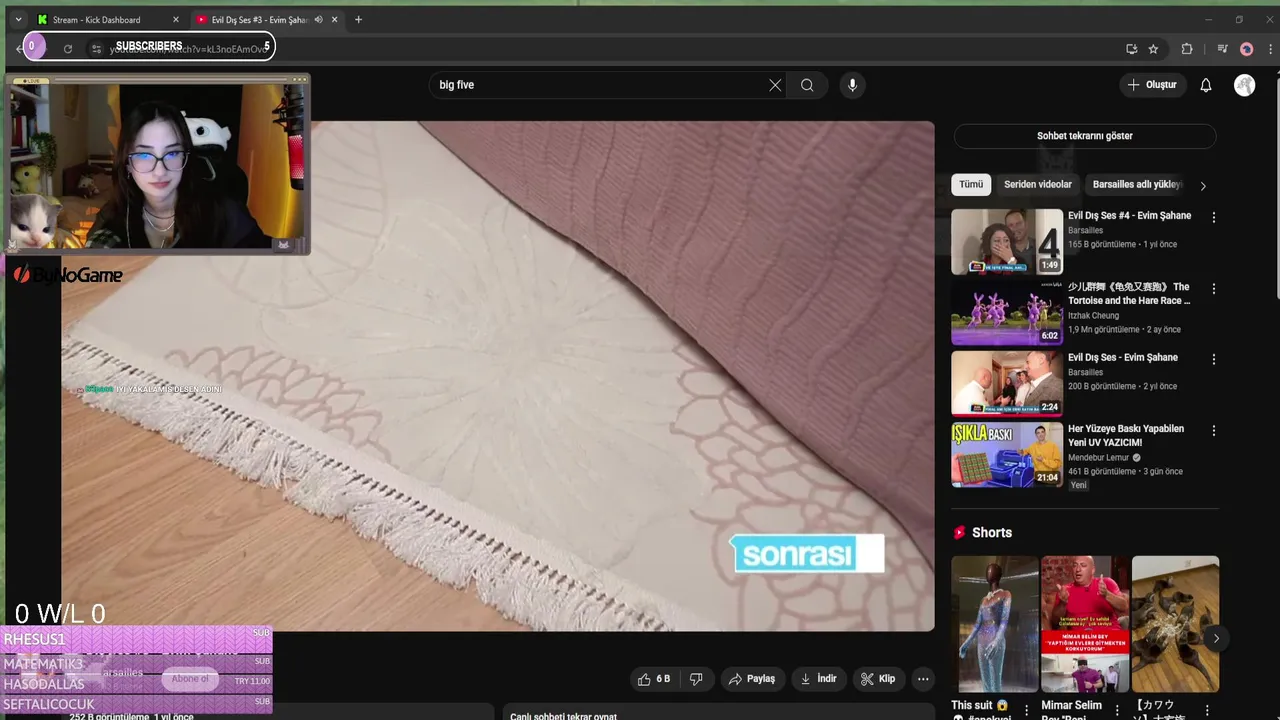Submit the YouTube search with magnifier icon
This screenshot has width=1280, height=720.
[807, 85]
